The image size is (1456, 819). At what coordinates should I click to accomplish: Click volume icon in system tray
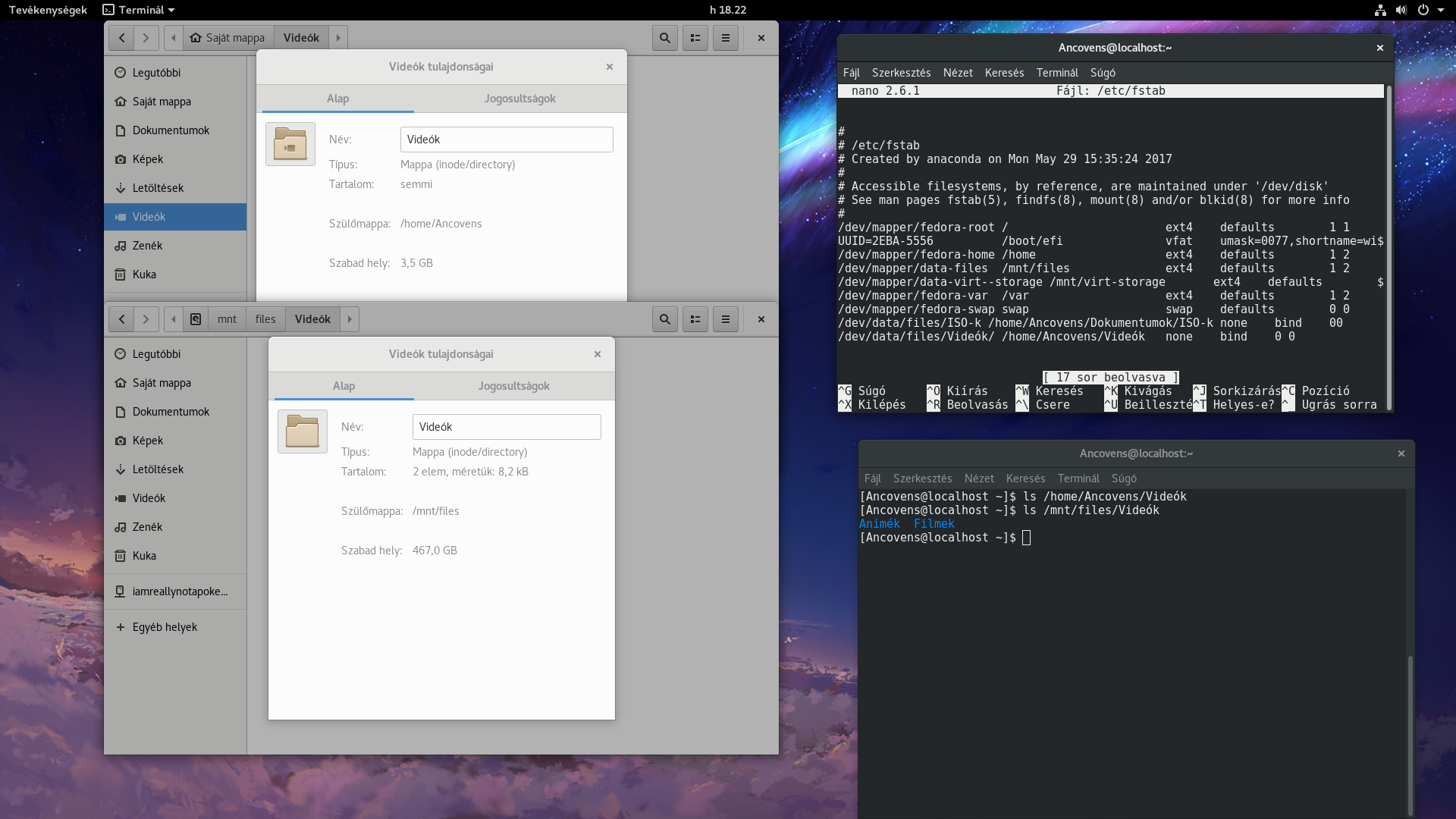(1401, 10)
